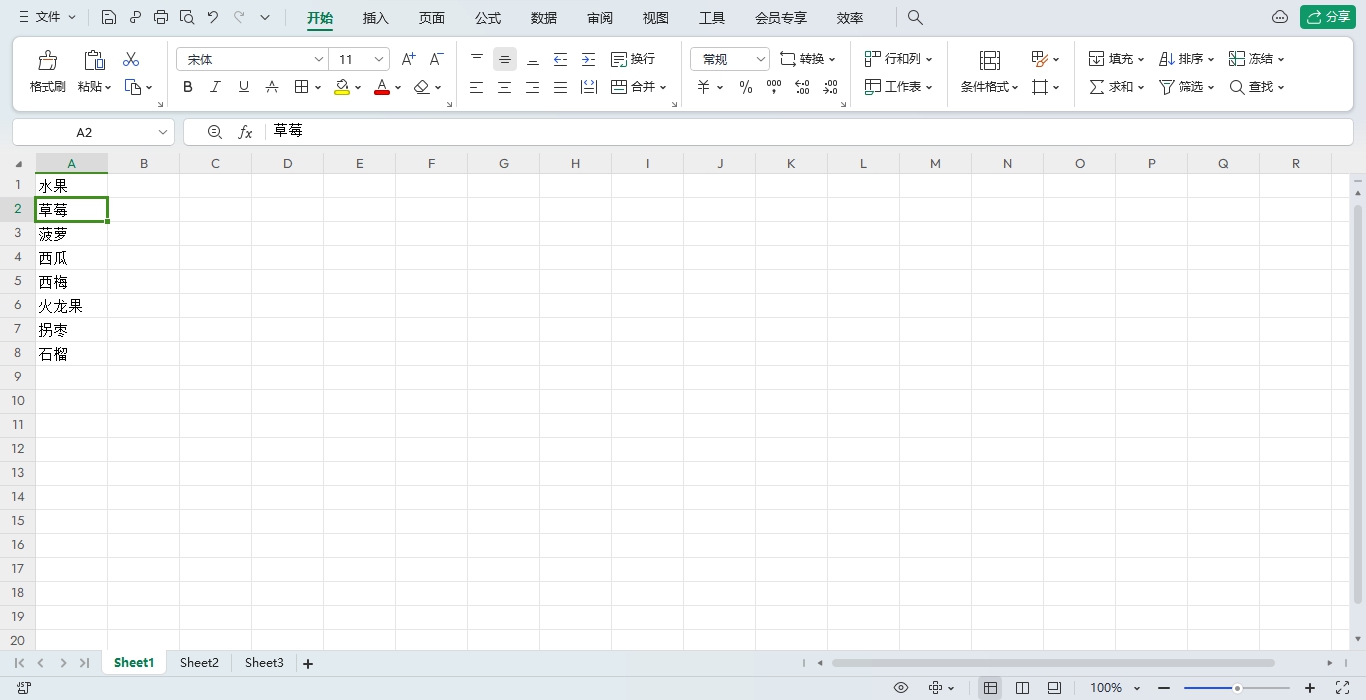Align text to the left horizontally
The width and height of the screenshot is (1366, 700).
coord(476,87)
